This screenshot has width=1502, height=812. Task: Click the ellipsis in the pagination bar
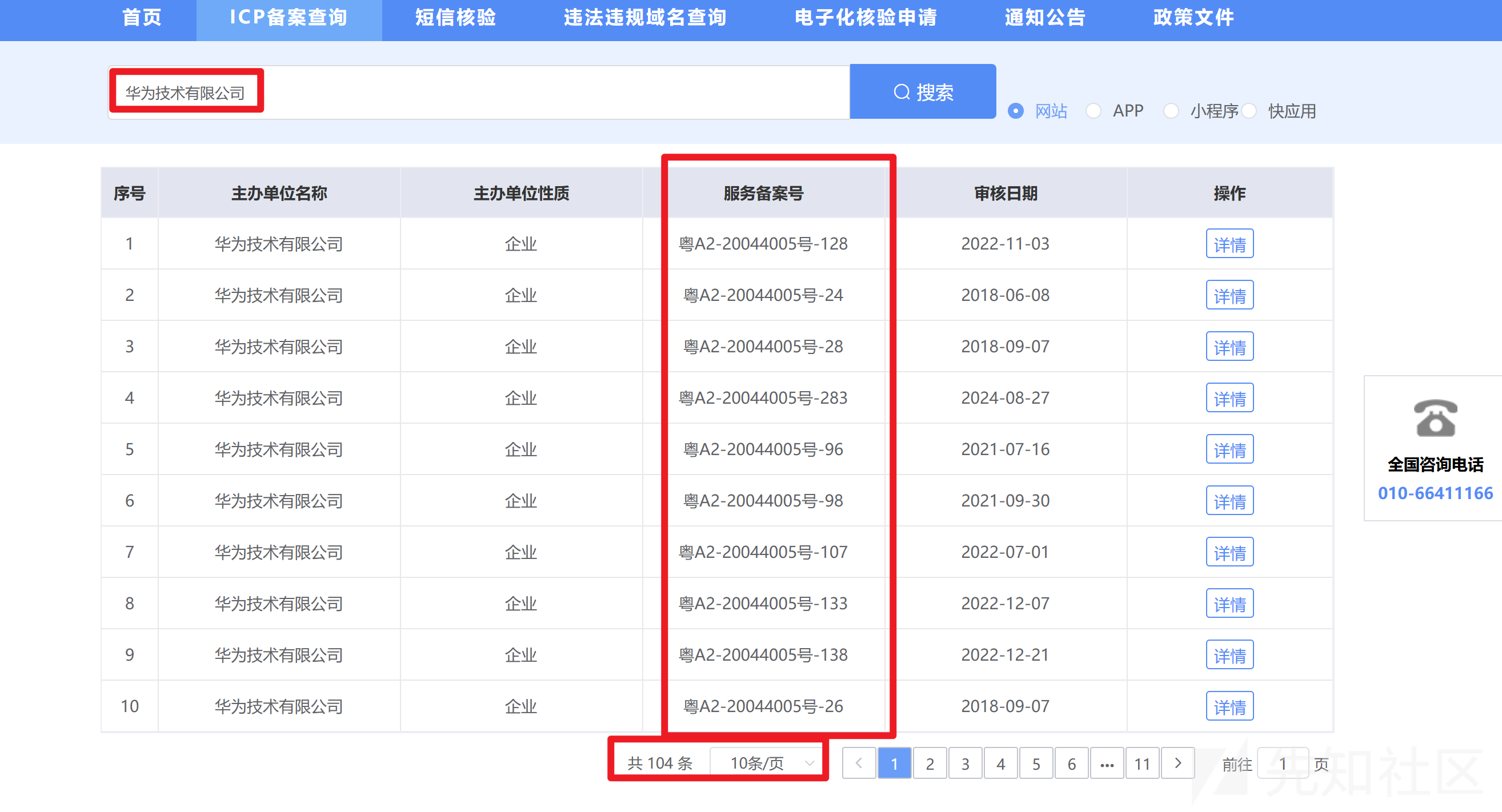point(1107,762)
